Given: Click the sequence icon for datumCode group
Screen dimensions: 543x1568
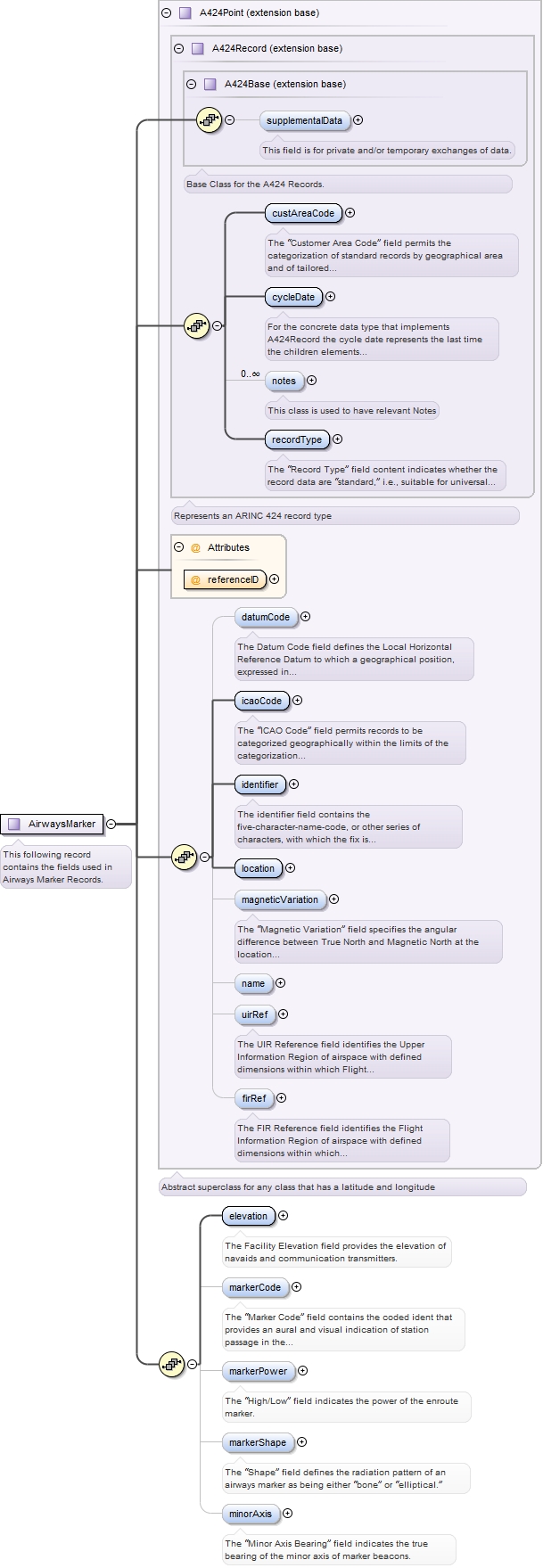Looking at the screenshot, I should click(x=184, y=857).
